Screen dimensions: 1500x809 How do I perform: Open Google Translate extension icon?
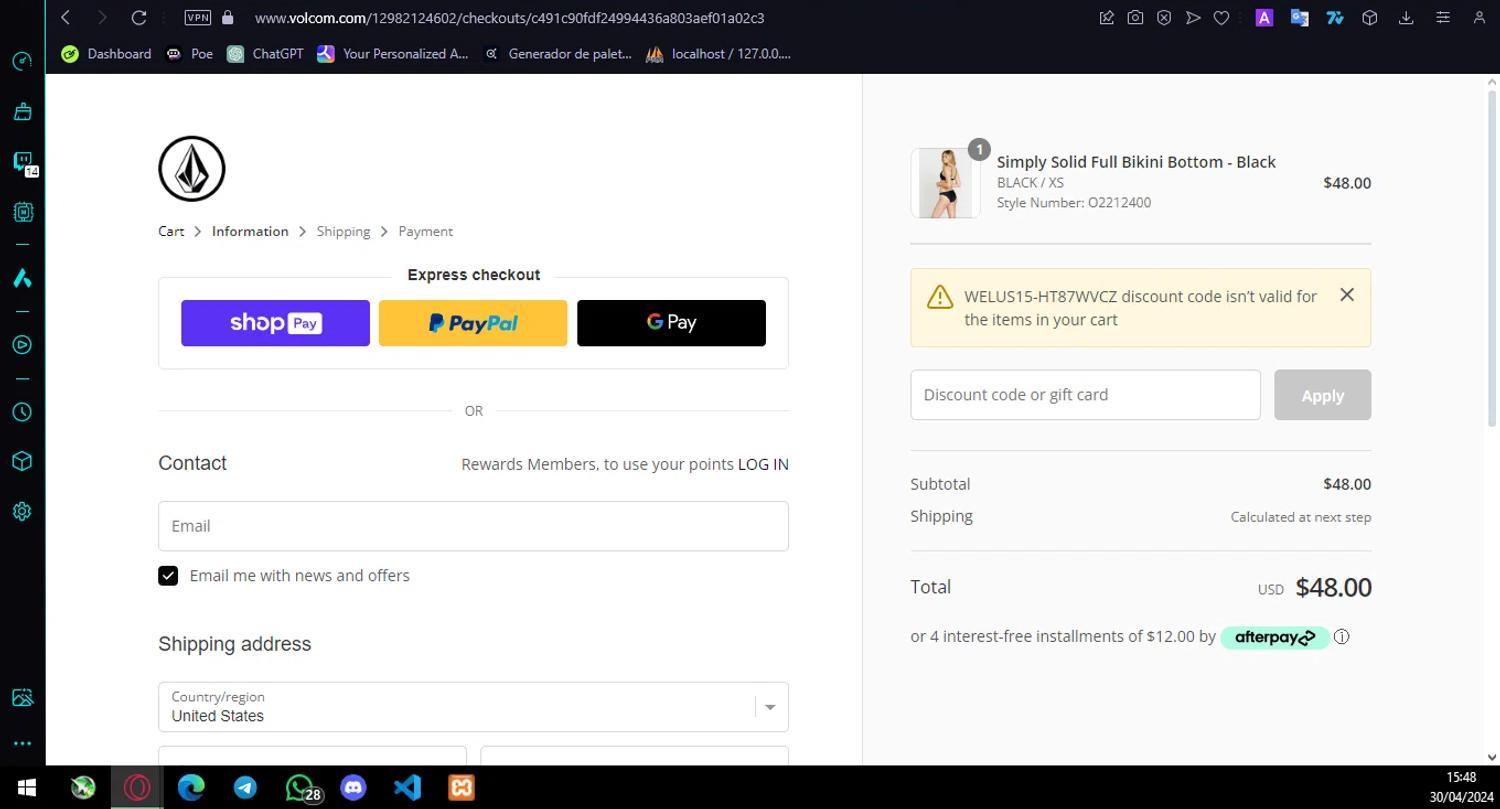1299,17
